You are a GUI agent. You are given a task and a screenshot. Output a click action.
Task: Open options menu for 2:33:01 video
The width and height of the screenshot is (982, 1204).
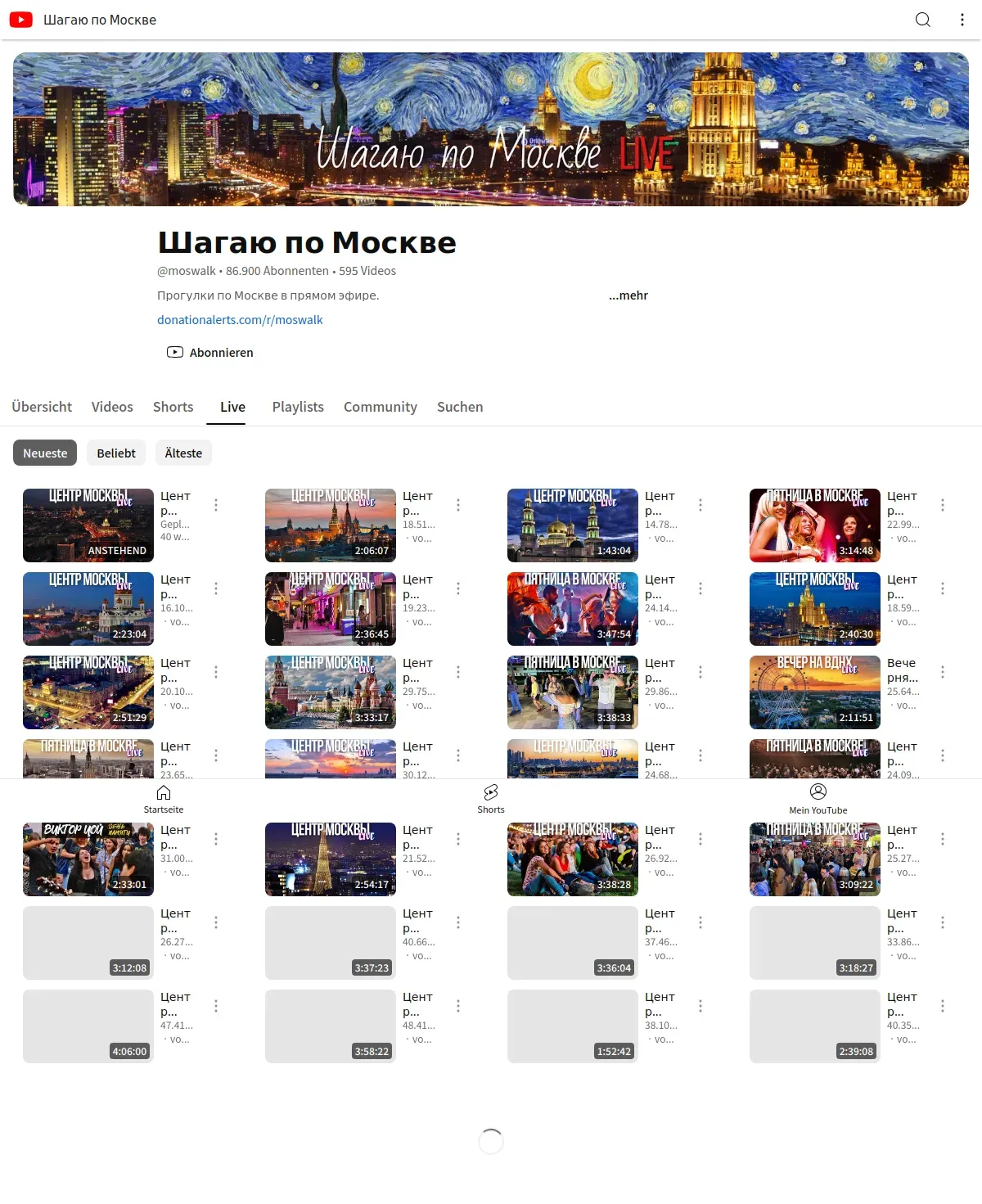pyautogui.click(x=216, y=839)
